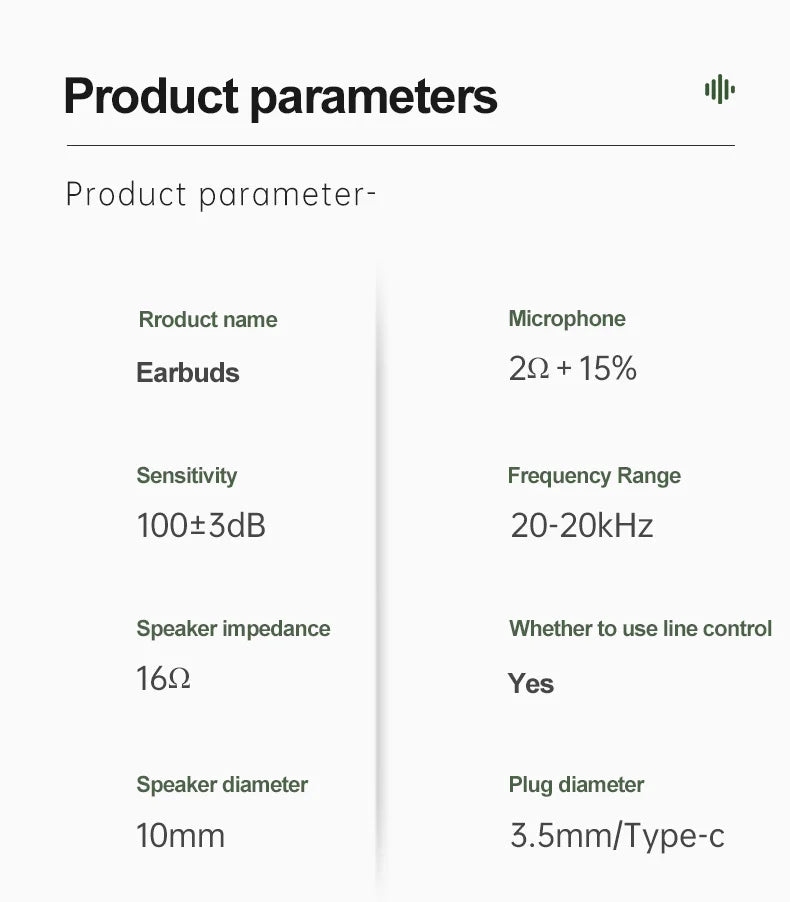Screen dimensions: 790x902
Task: Click the Product parameters heading
Action: tap(281, 97)
